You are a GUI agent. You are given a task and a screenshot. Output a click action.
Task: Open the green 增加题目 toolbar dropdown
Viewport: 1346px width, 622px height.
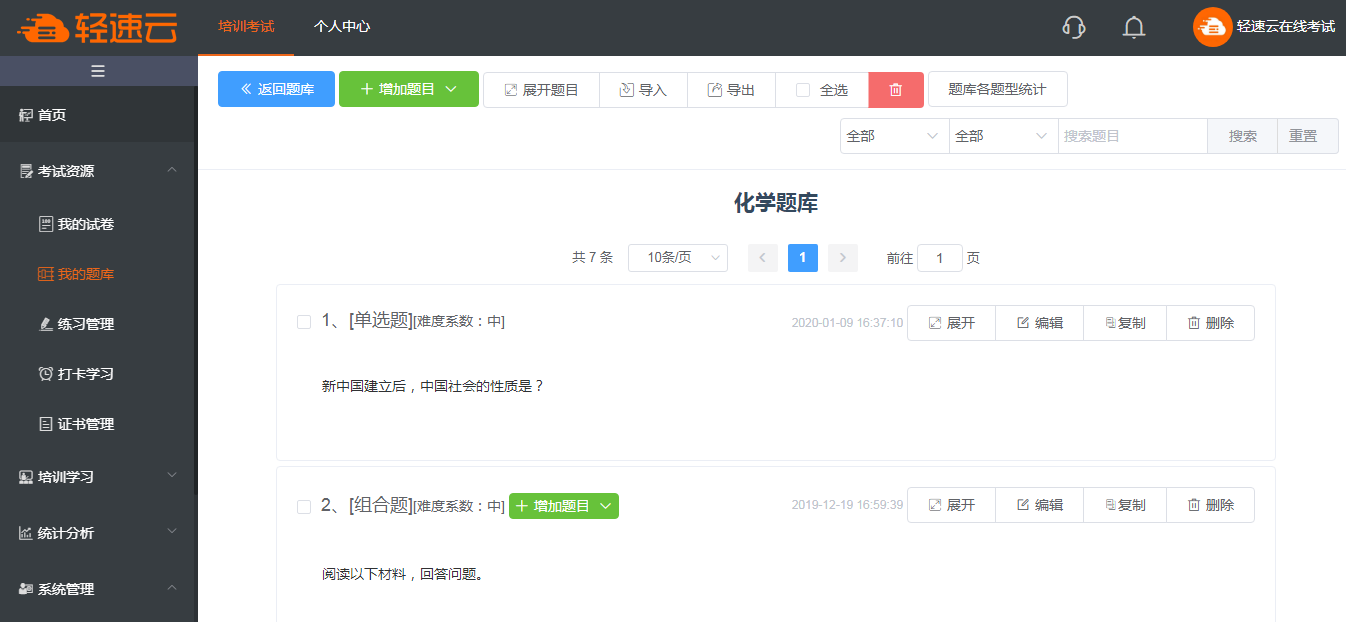408,89
